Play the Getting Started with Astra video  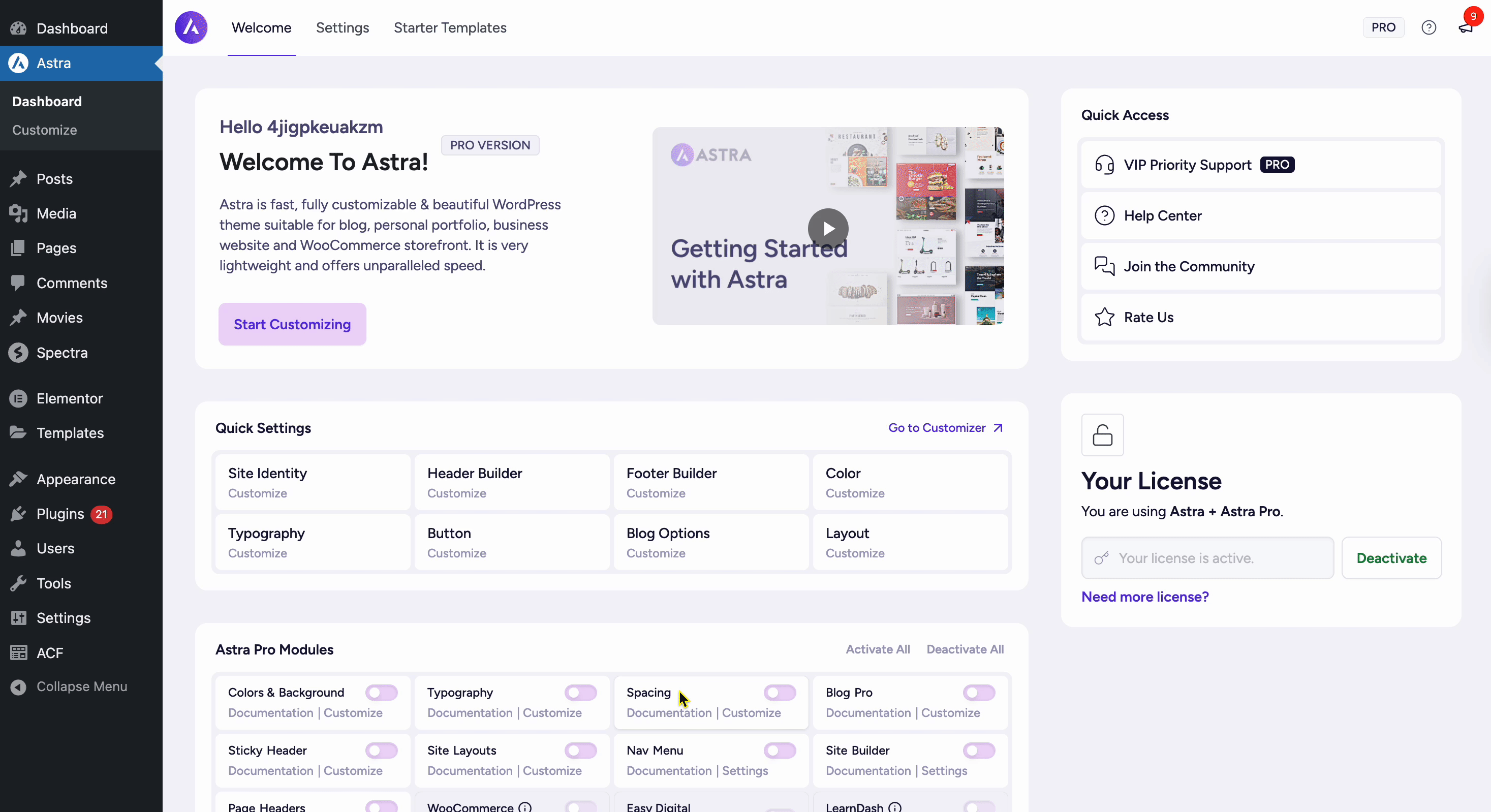[x=828, y=228]
